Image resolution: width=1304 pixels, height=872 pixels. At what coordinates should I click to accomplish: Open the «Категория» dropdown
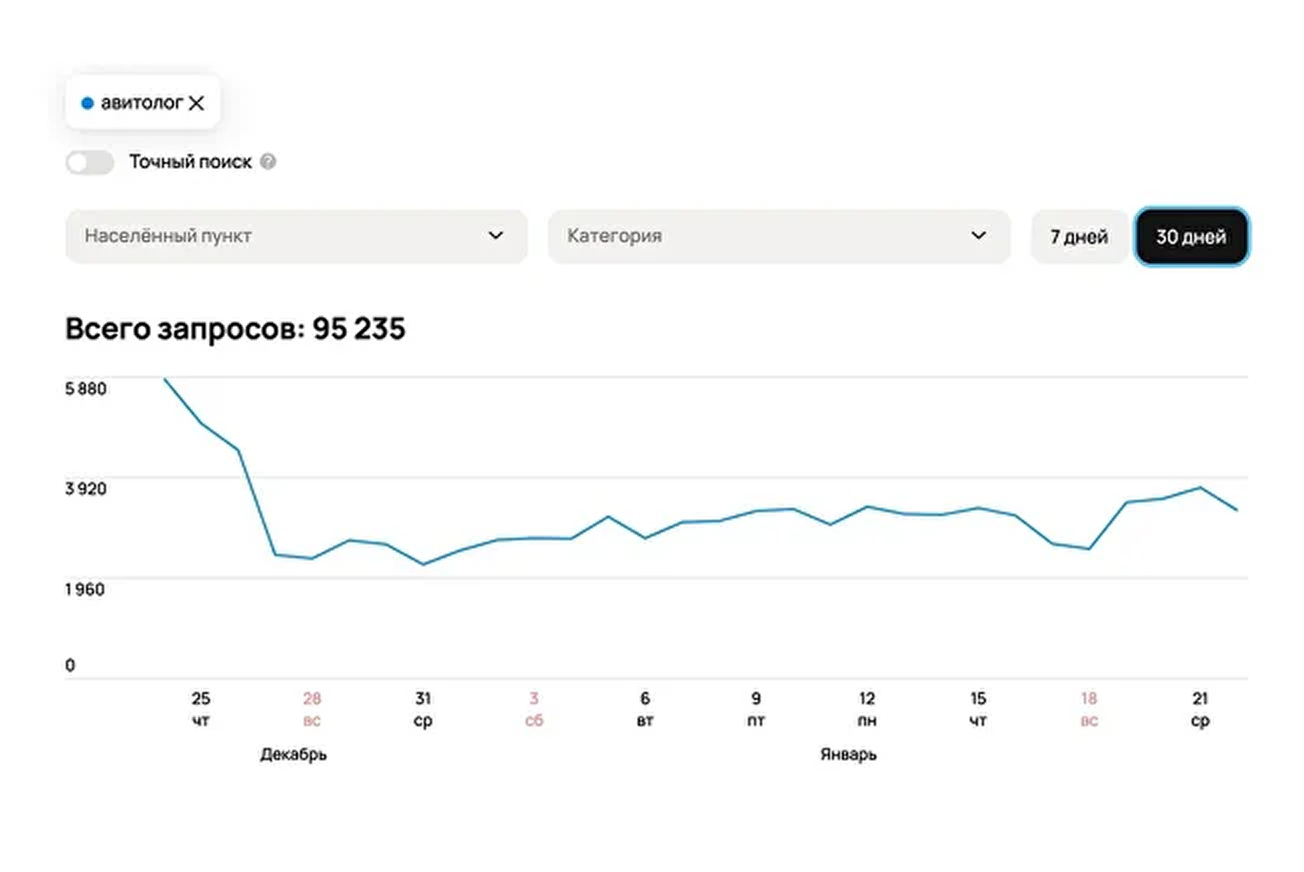click(x=779, y=236)
